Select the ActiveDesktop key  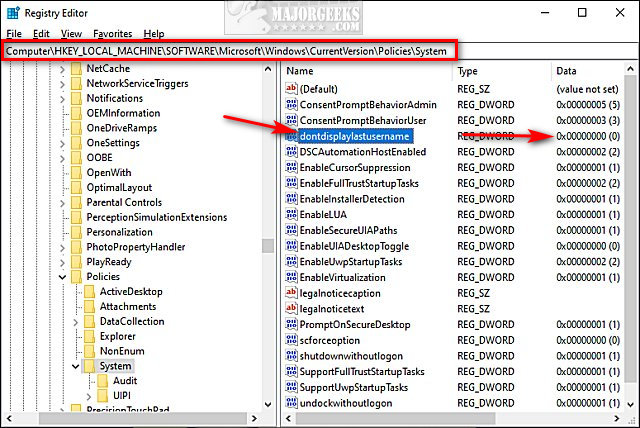(x=131, y=292)
